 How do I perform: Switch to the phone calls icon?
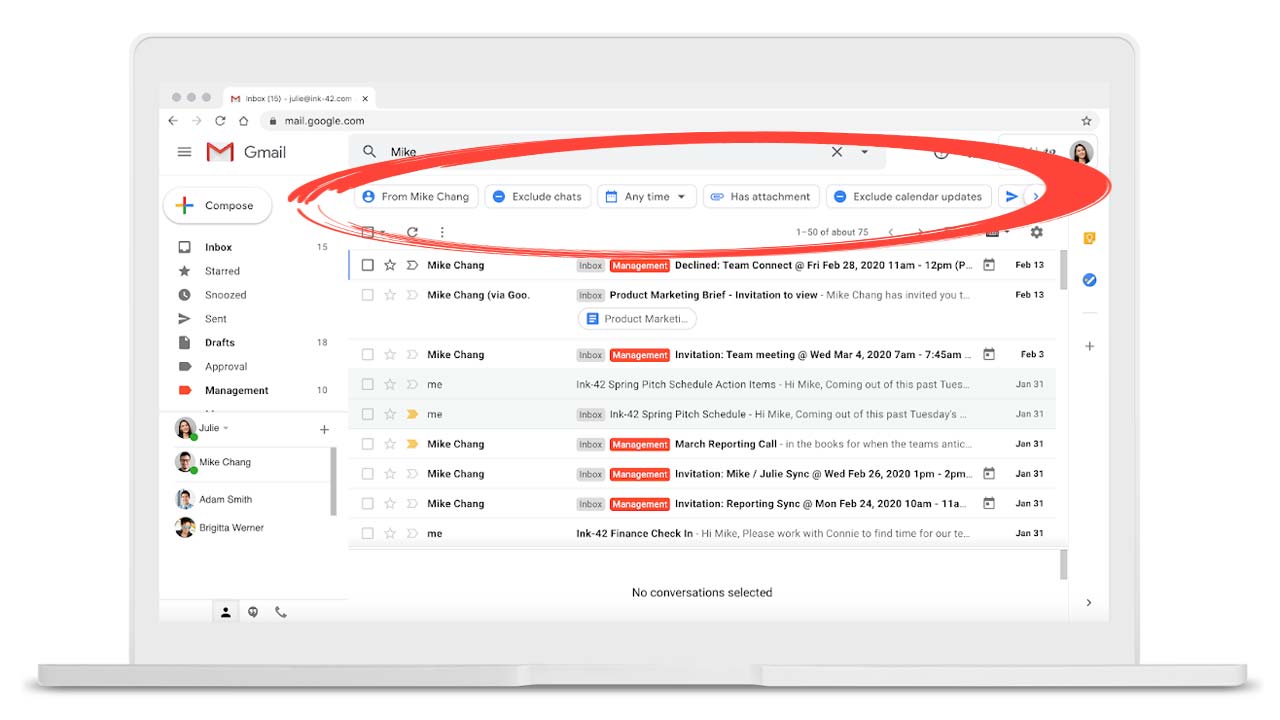(x=281, y=612)
